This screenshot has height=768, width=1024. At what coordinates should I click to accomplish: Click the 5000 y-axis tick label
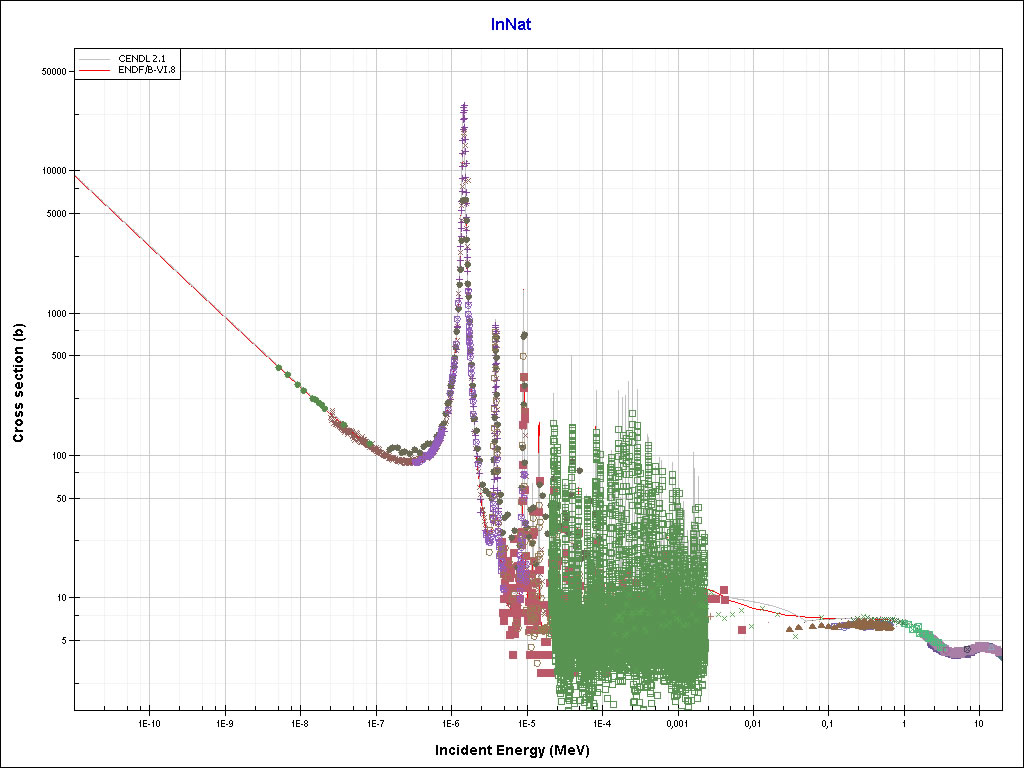55,214
